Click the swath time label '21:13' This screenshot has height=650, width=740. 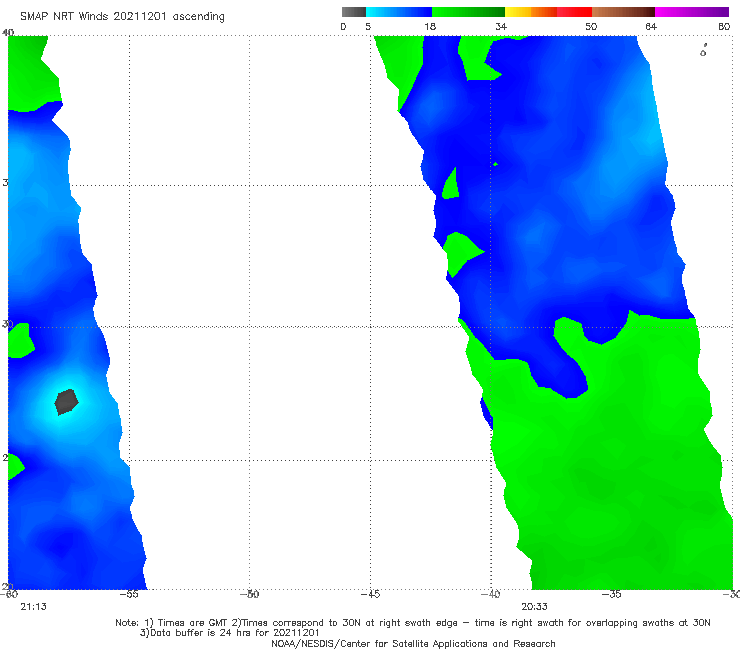34,607
